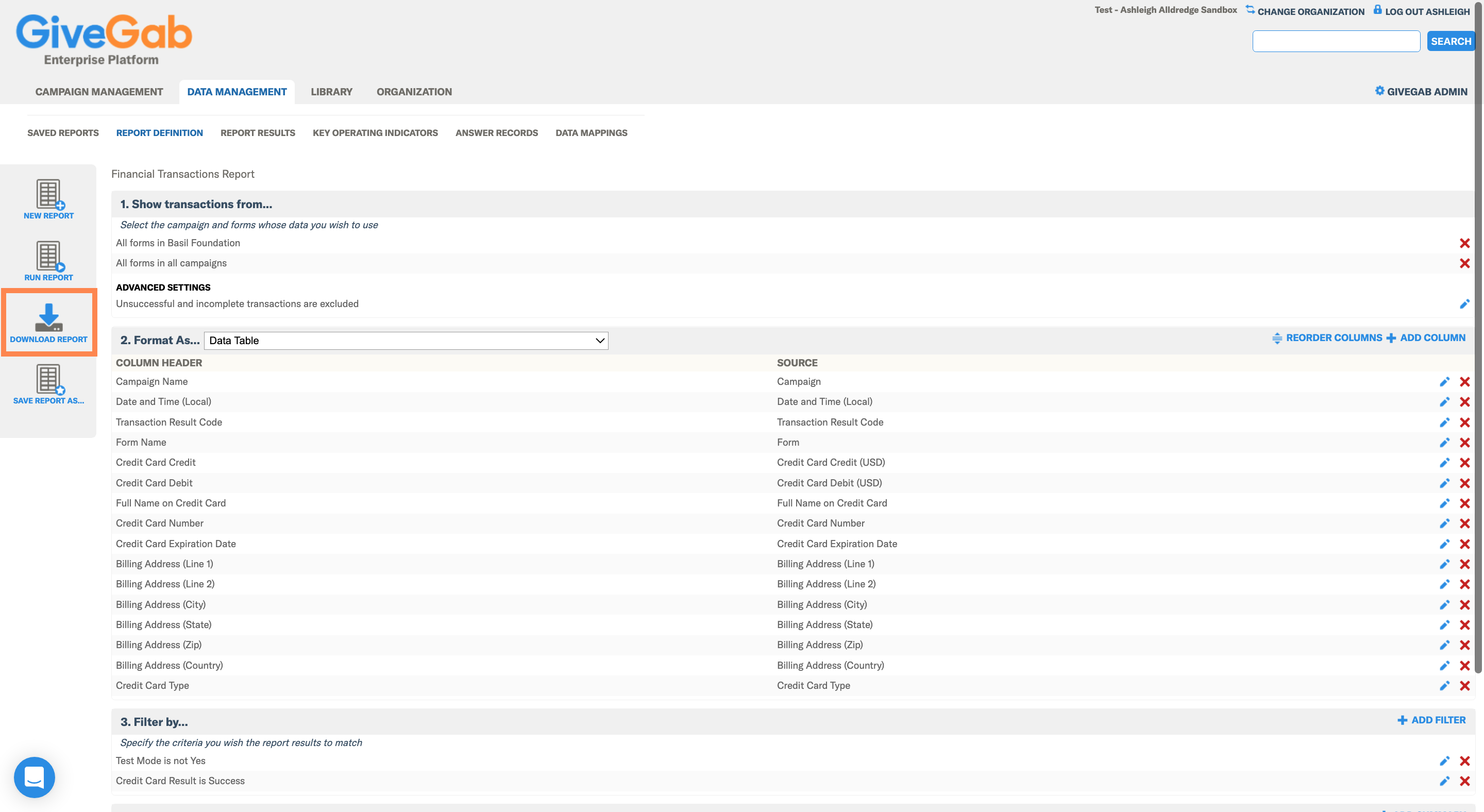
Task: Open the Format As dropdown
Action: 406,341
